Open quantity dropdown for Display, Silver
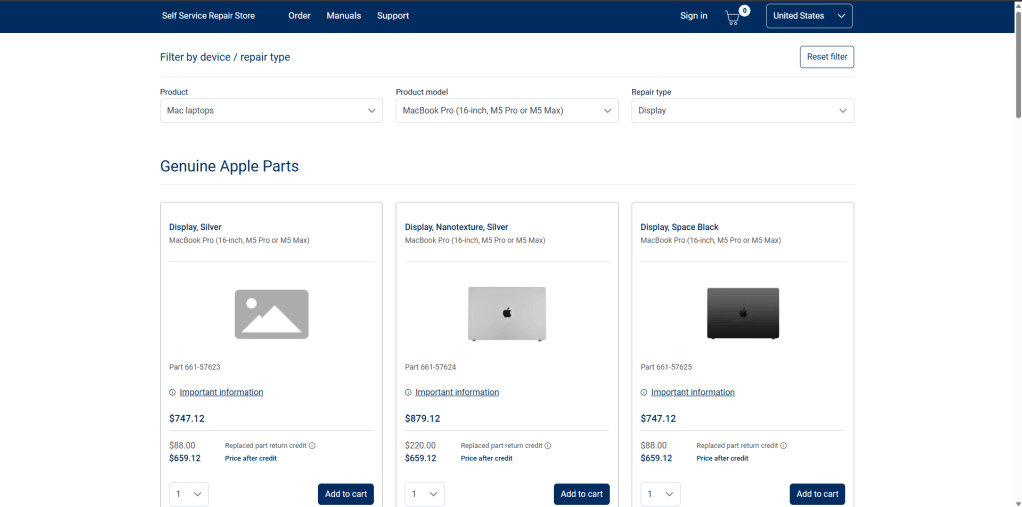 point(189,494)
